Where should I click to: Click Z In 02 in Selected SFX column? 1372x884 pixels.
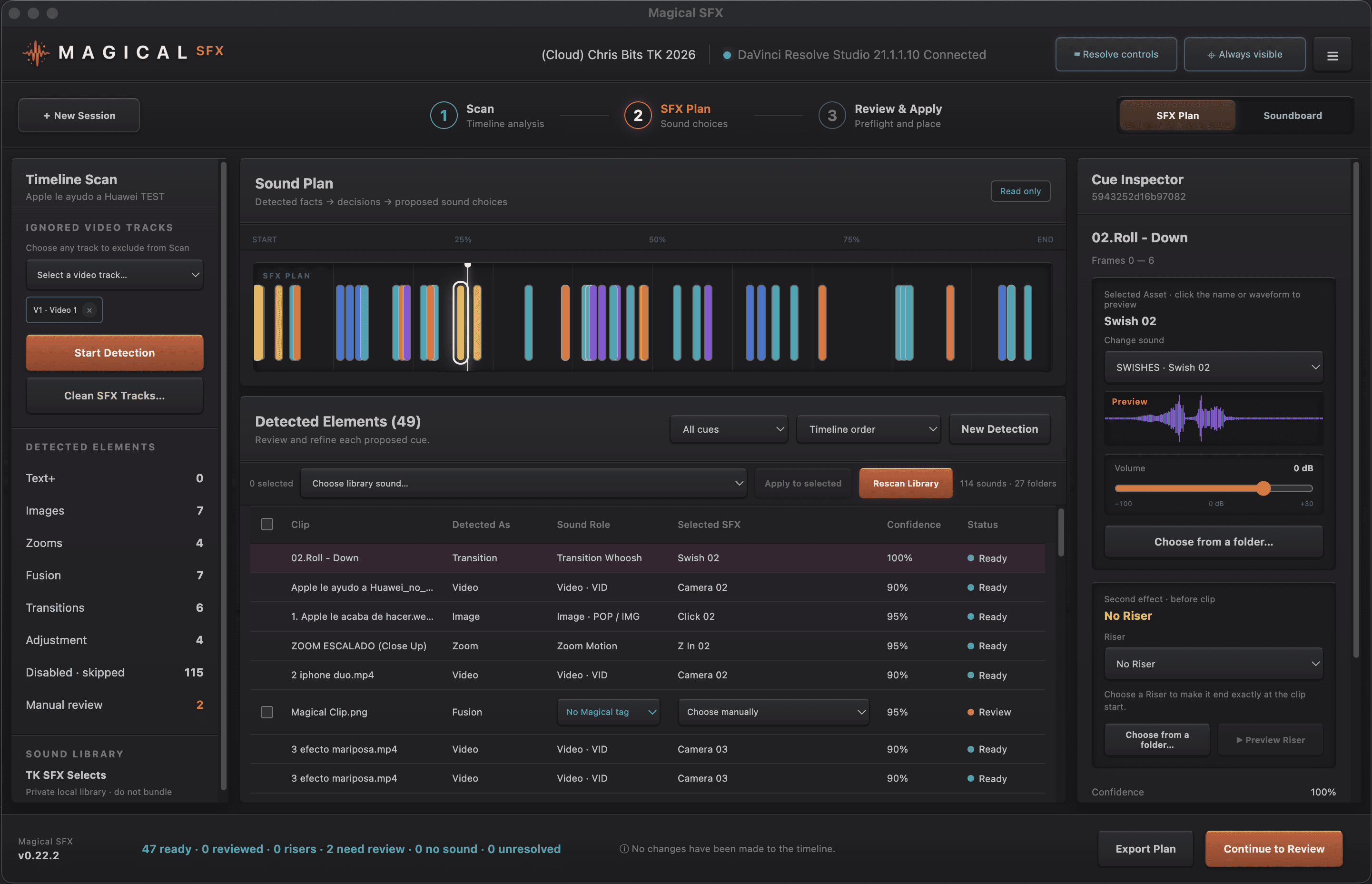tap(693, 646)
